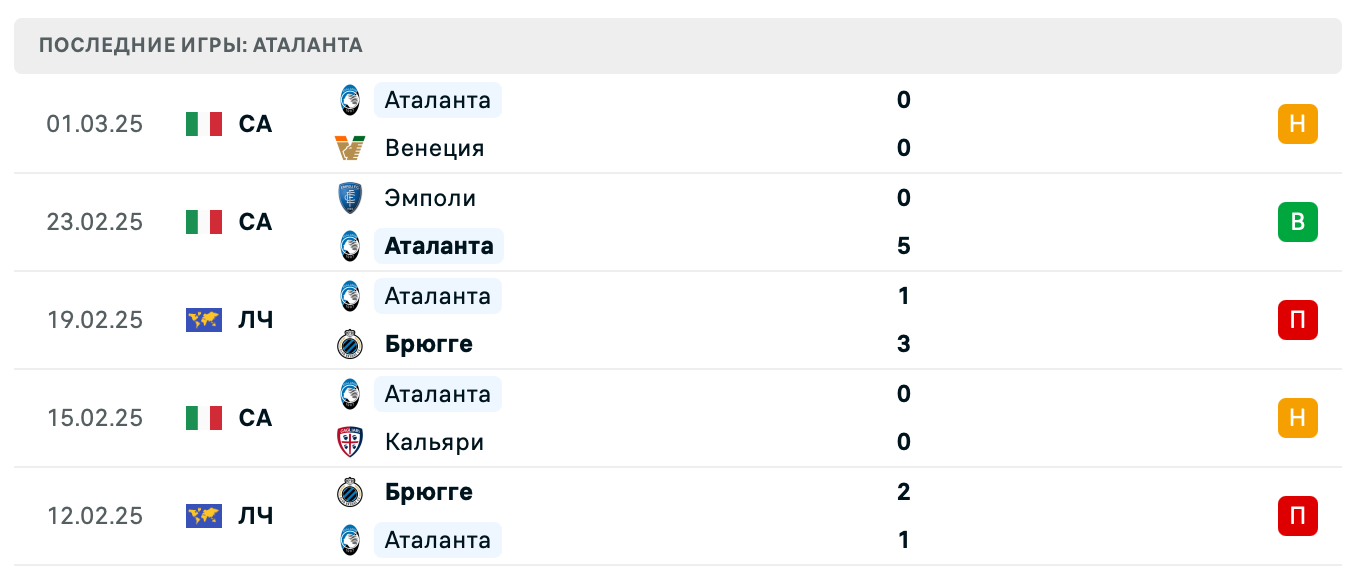The width and height of the screenshot is (1358, 578).
Task: Click Atalanta's score of 5 against Empoli
Action: click(x=904, y=246)
